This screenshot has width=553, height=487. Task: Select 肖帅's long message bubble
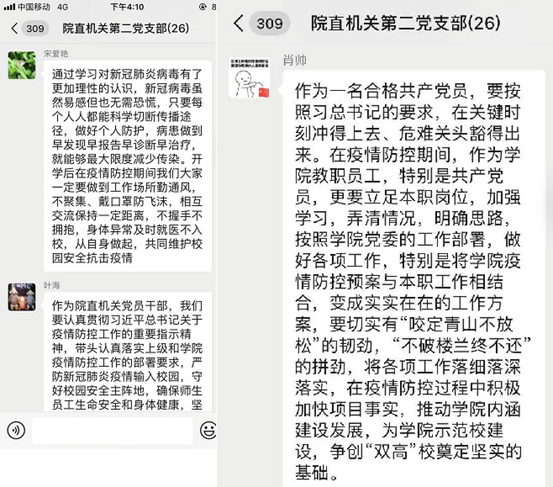pyautogui.click(x=413, y=279)
